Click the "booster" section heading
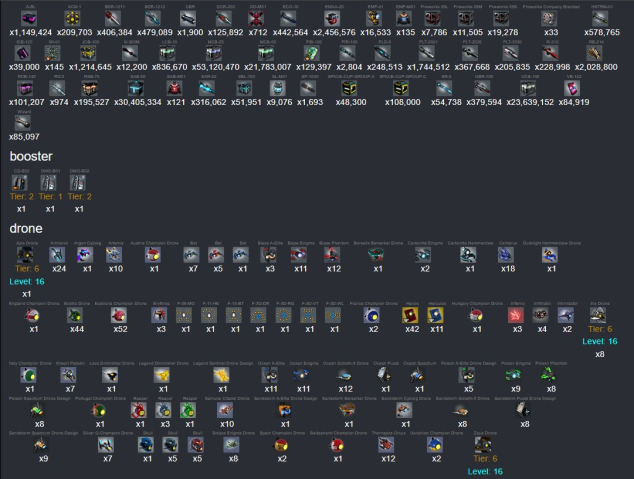Viewport: 634px width, 479px height. click(38, 156)
